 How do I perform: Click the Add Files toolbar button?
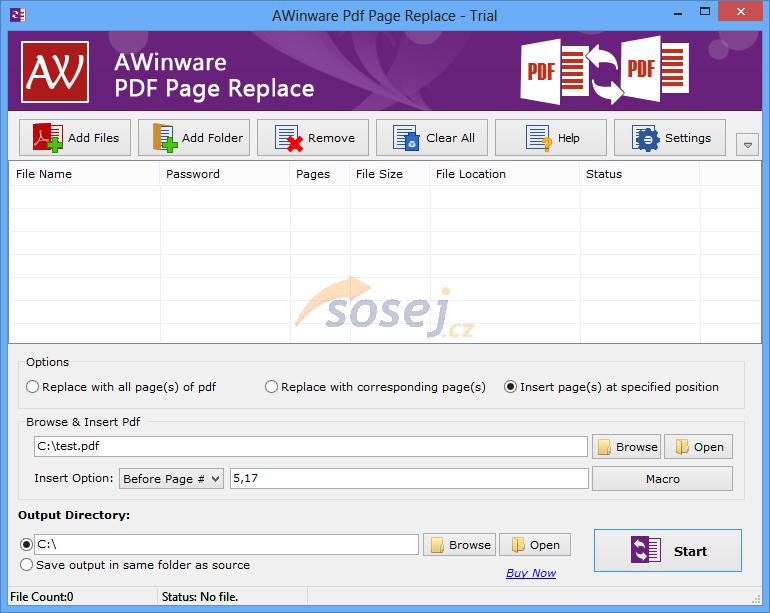75,138
